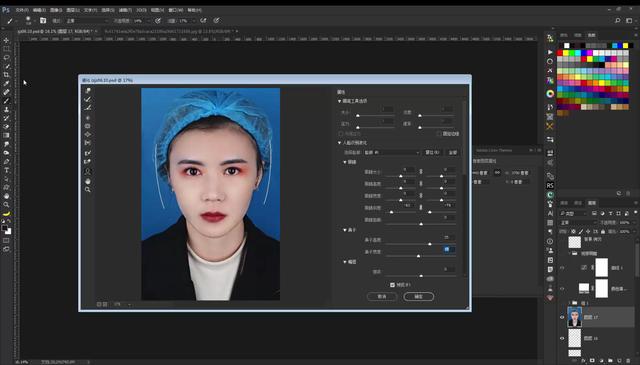Click the foreground color box in toolbar

click(x=4, y=228)
